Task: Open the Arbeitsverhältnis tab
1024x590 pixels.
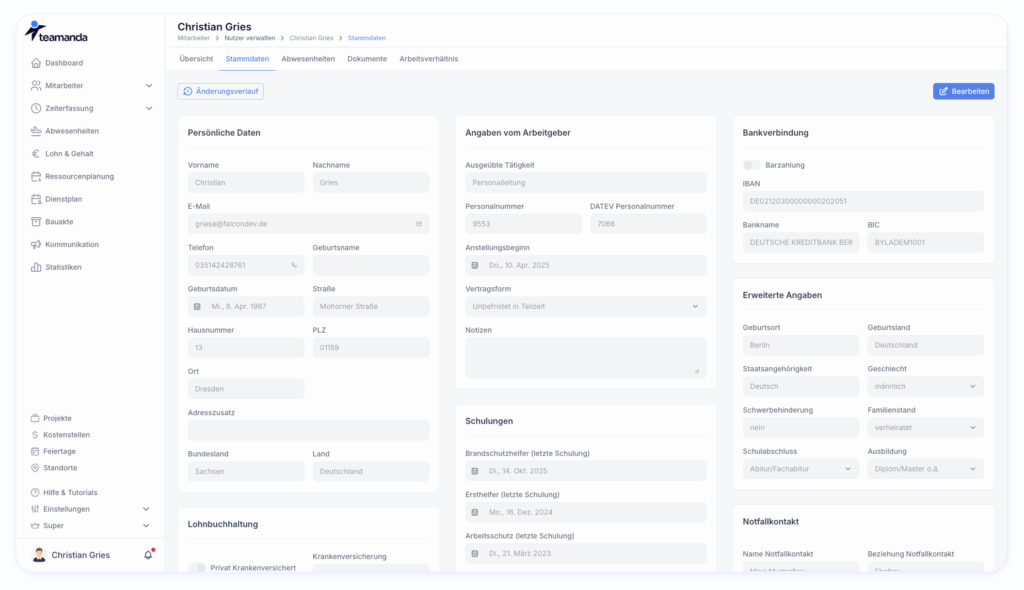Action: (428, 59)
